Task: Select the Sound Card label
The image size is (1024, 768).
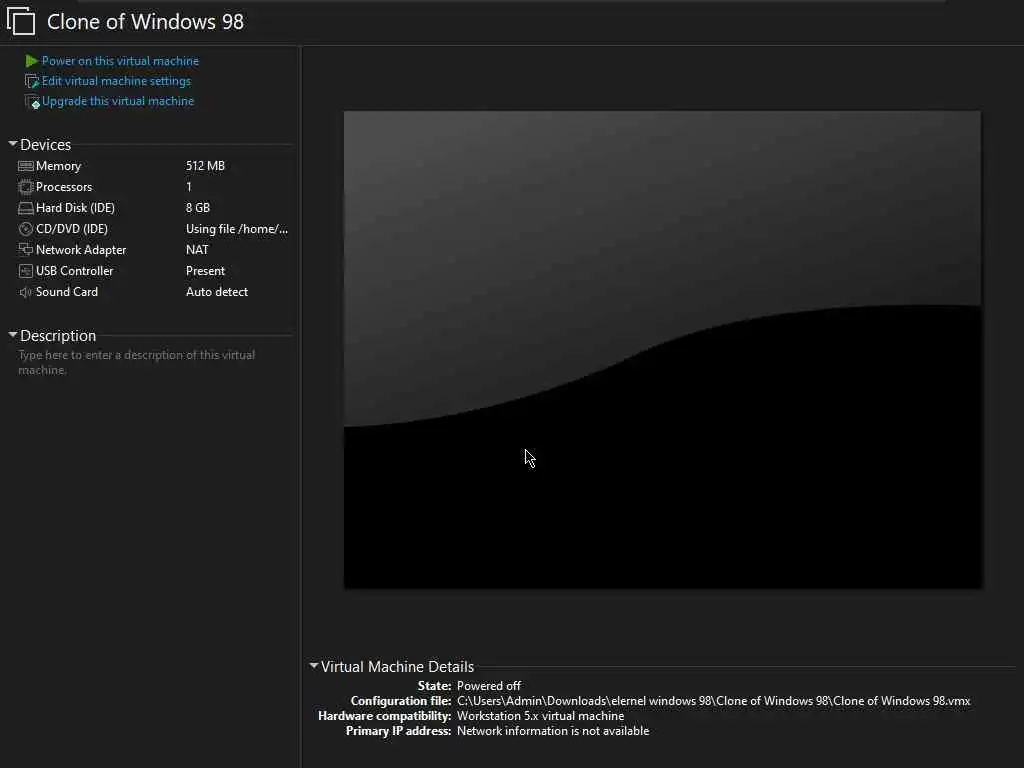Action: [x=67, y=292]
